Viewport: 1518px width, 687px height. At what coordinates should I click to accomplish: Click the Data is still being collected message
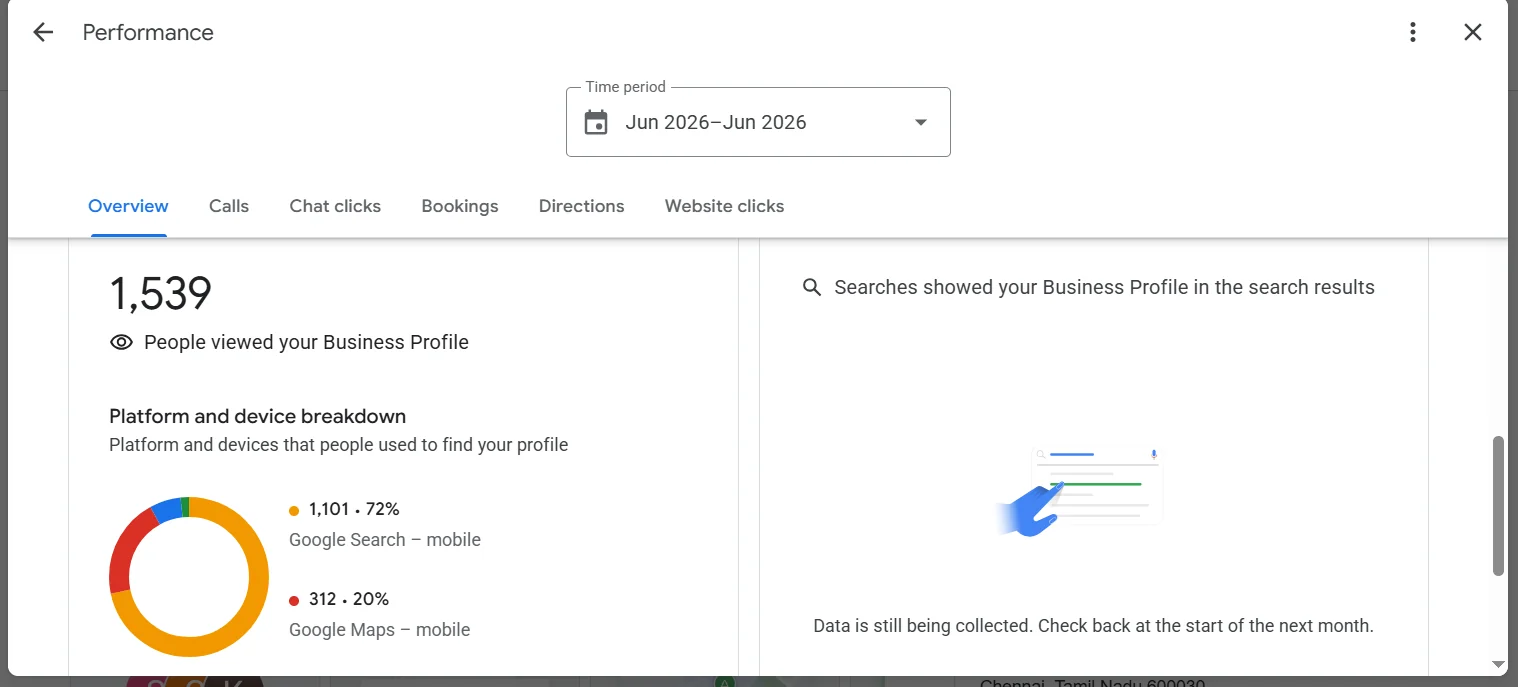point(1093,626)
